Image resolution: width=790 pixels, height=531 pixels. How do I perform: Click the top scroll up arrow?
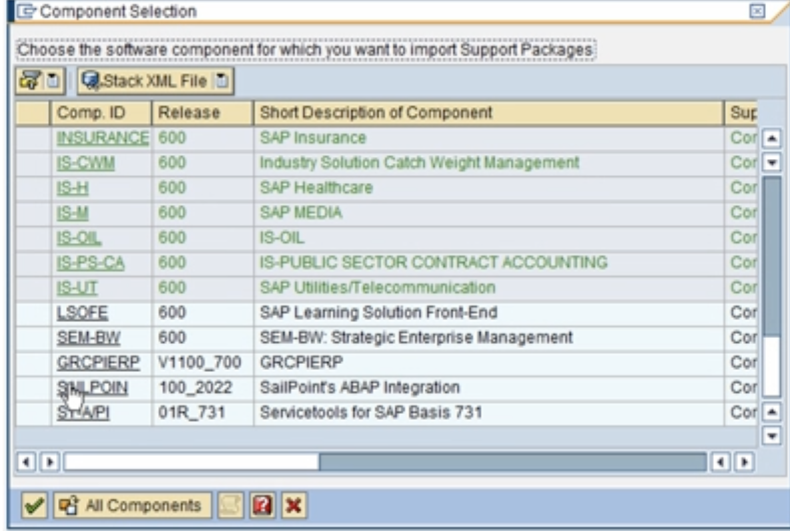click(772, 138)
